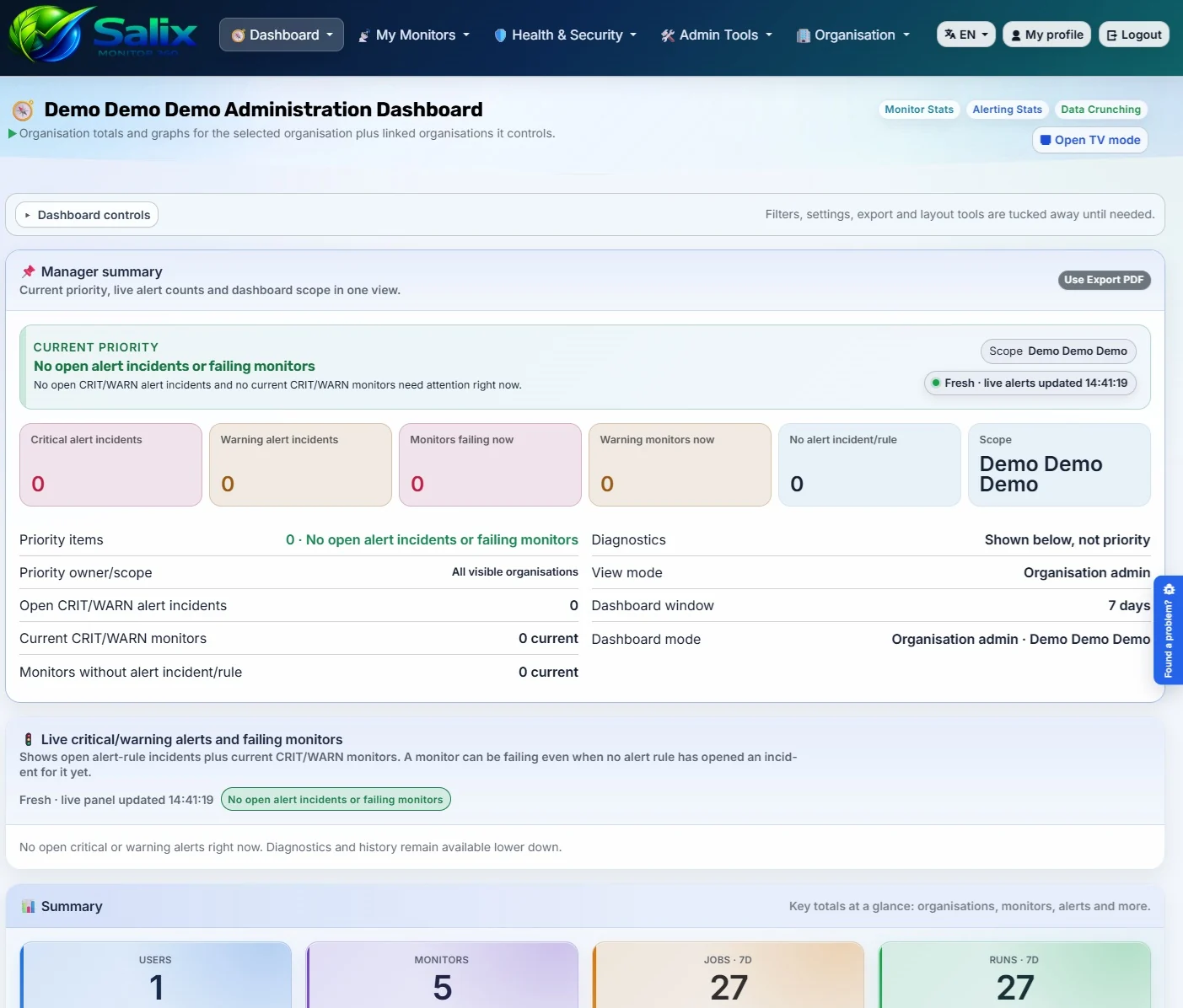Viewport: 1183px width, 1008px height.
Task: Open the RUNS 7D summary tile
Action: [x=1014, y=975]
